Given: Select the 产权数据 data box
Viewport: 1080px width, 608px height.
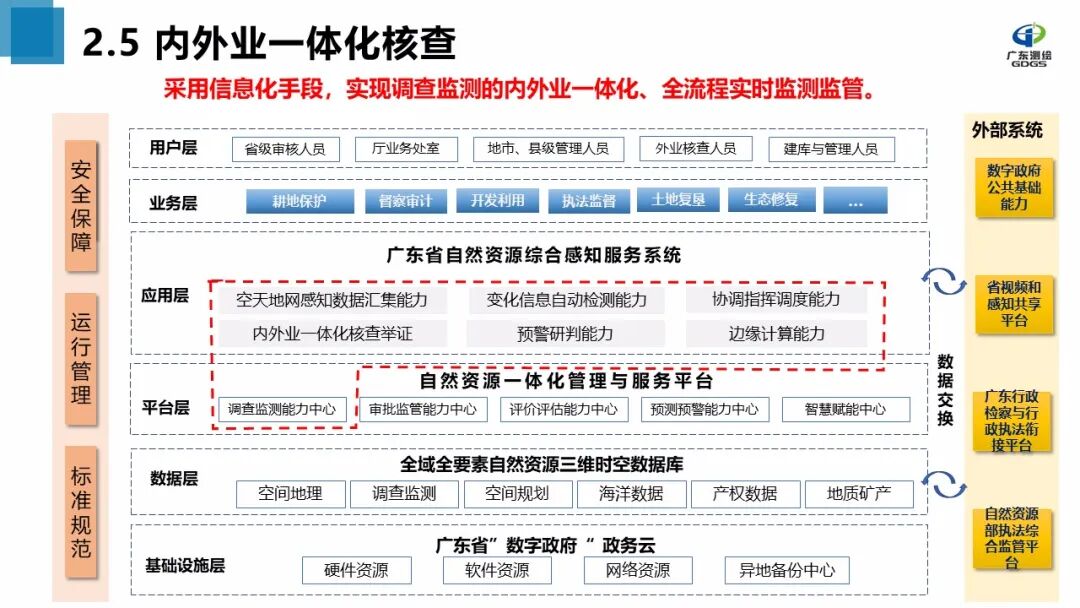Looking at the screenshot, I should [x=745, y=494].
